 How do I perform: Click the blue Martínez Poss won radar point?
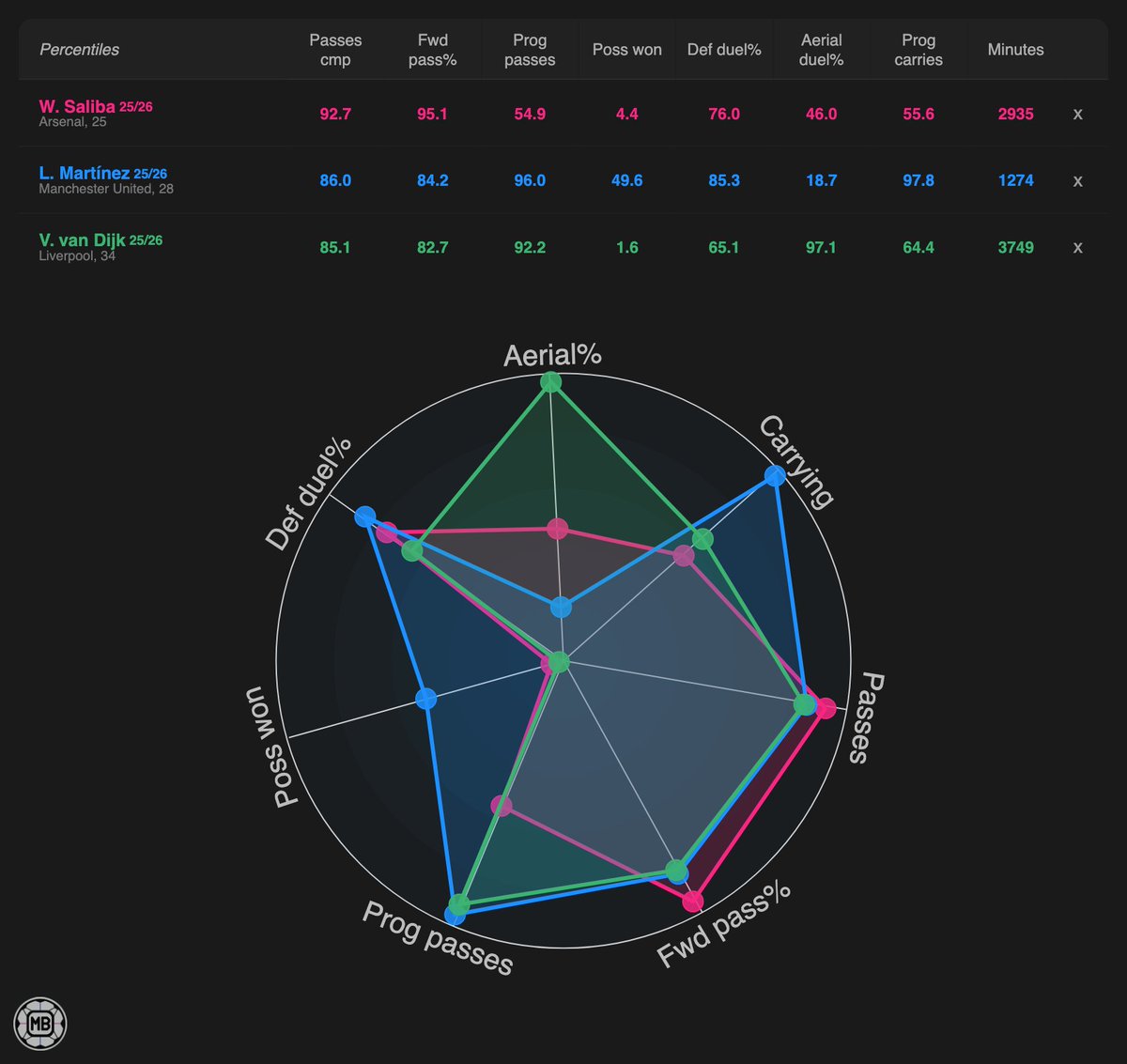coord(425,699)
